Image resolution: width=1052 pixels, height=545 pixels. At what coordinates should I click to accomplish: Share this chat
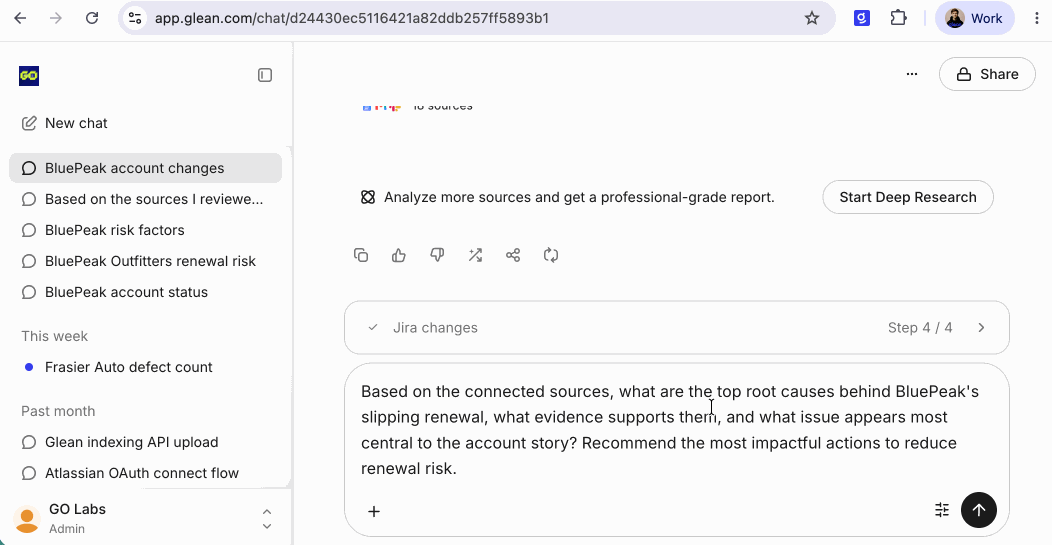(987, 74)
